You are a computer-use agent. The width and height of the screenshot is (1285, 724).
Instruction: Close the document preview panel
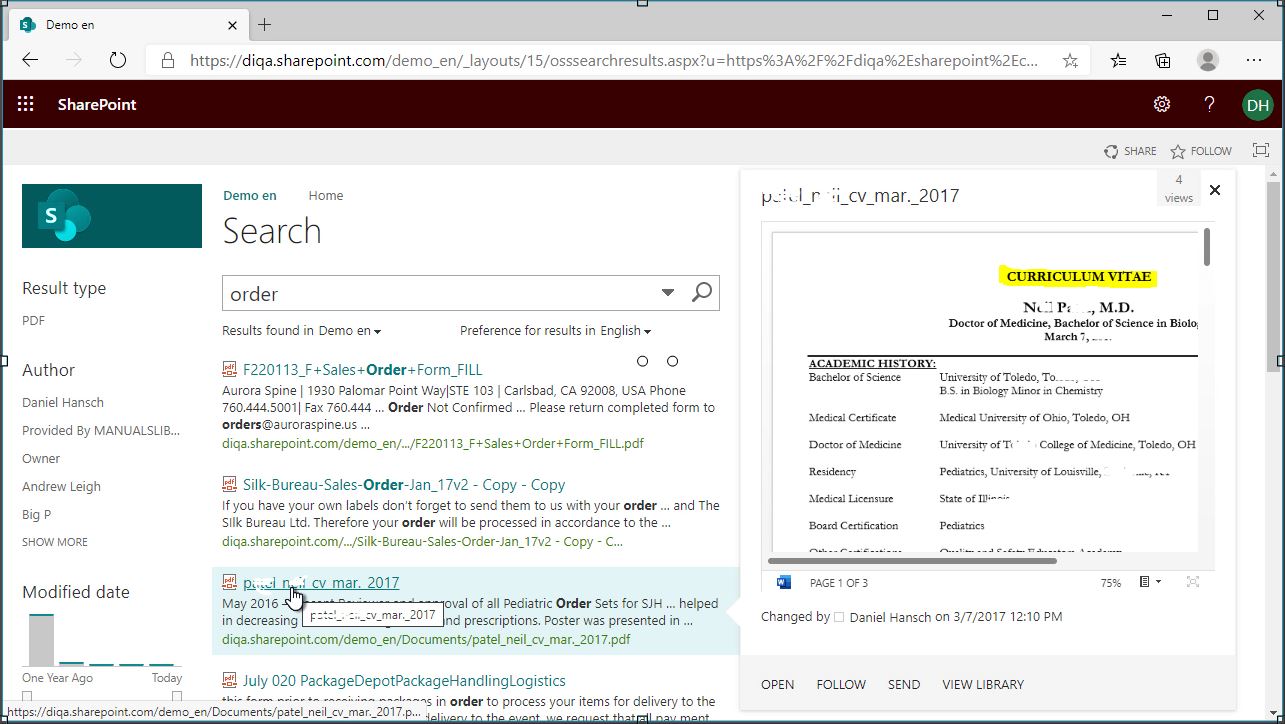[x=1215, y=190]
